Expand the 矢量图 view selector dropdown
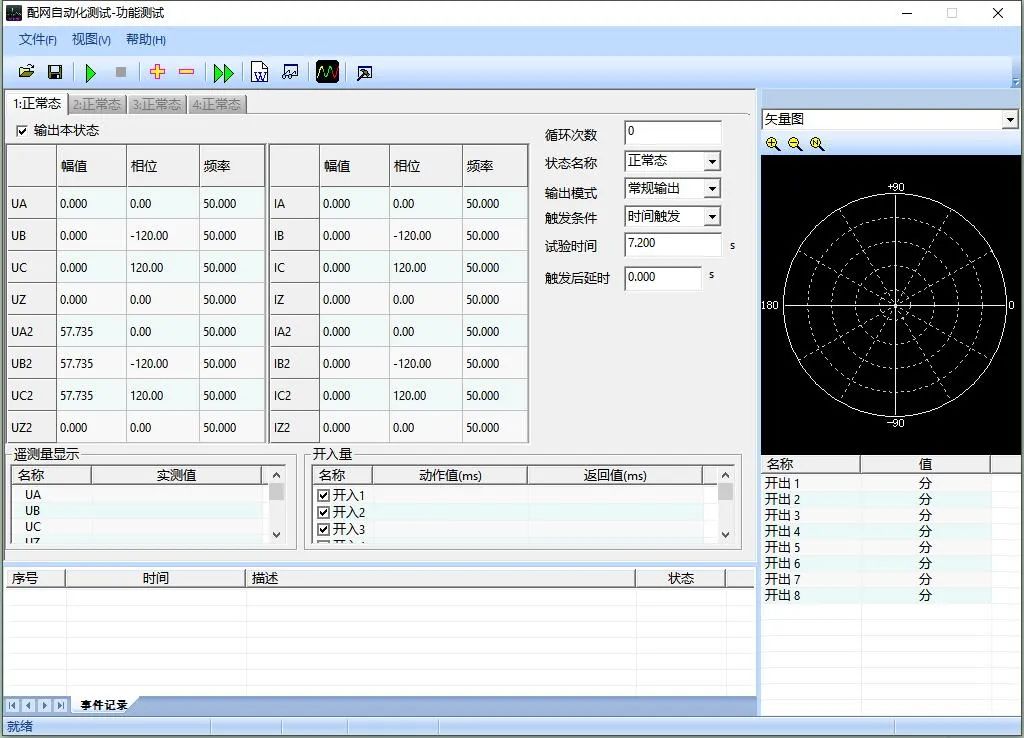The height and width of the screenshot is (738, 1024). coord(1009,120)
